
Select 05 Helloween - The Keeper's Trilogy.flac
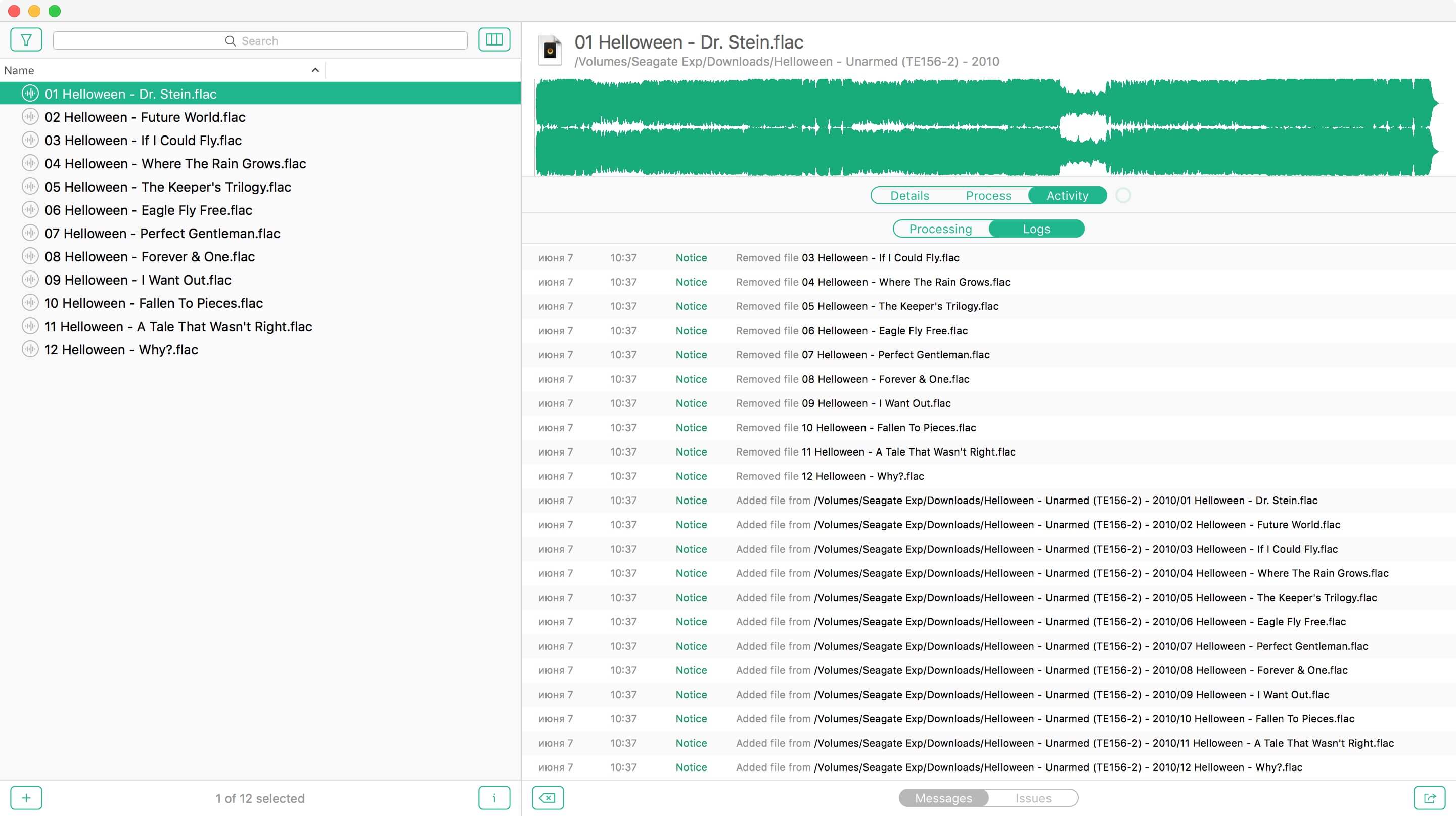tap(260, 187)
